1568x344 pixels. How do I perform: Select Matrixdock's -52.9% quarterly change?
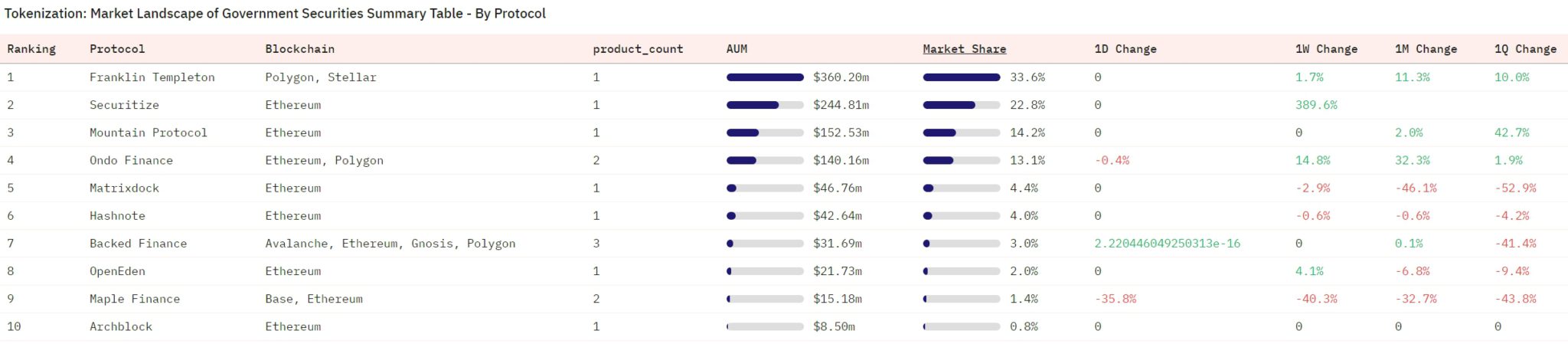pyautogui.click(x=1515, y=188)
